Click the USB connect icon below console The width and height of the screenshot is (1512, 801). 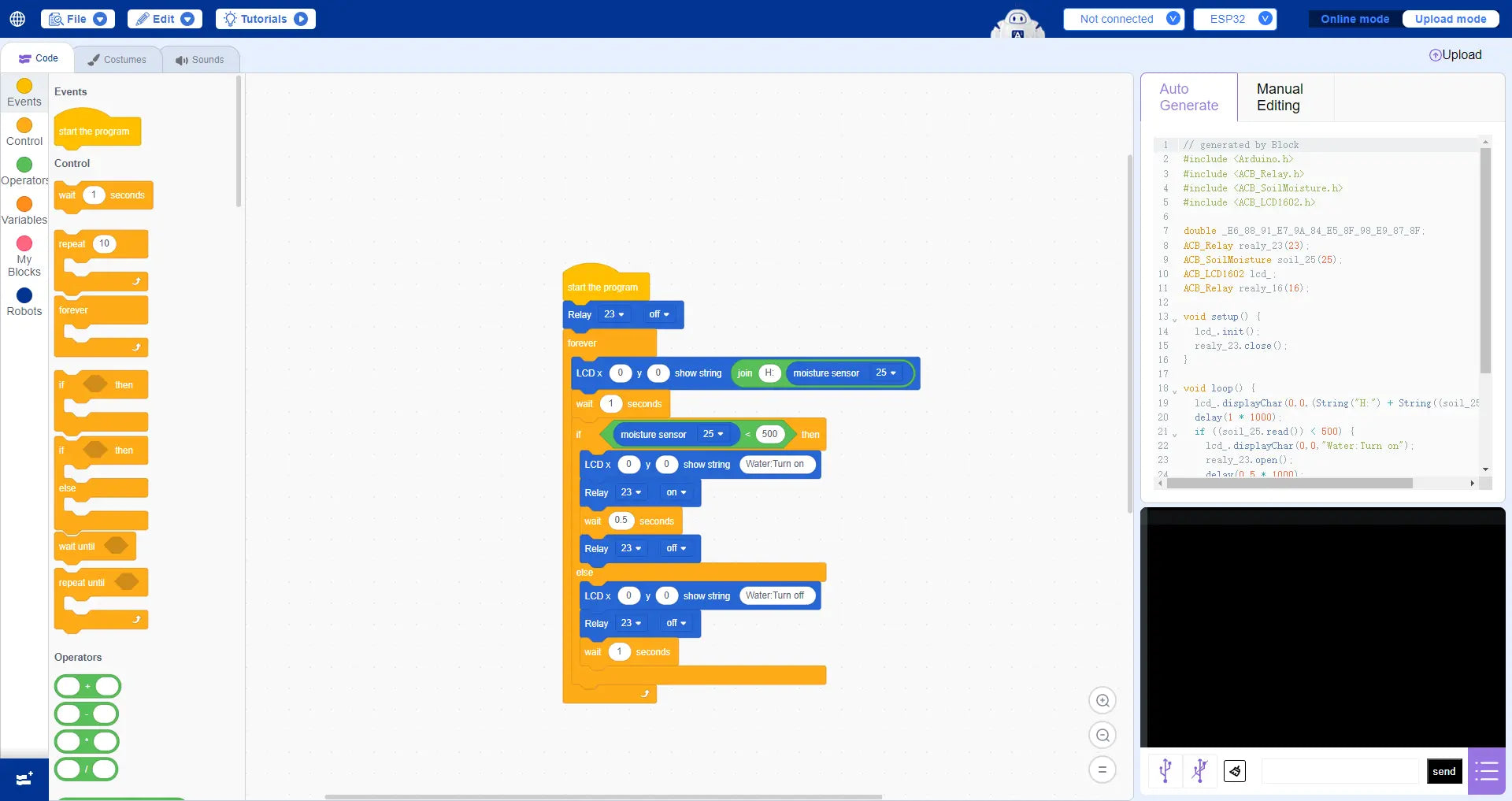coord(1165,771)
